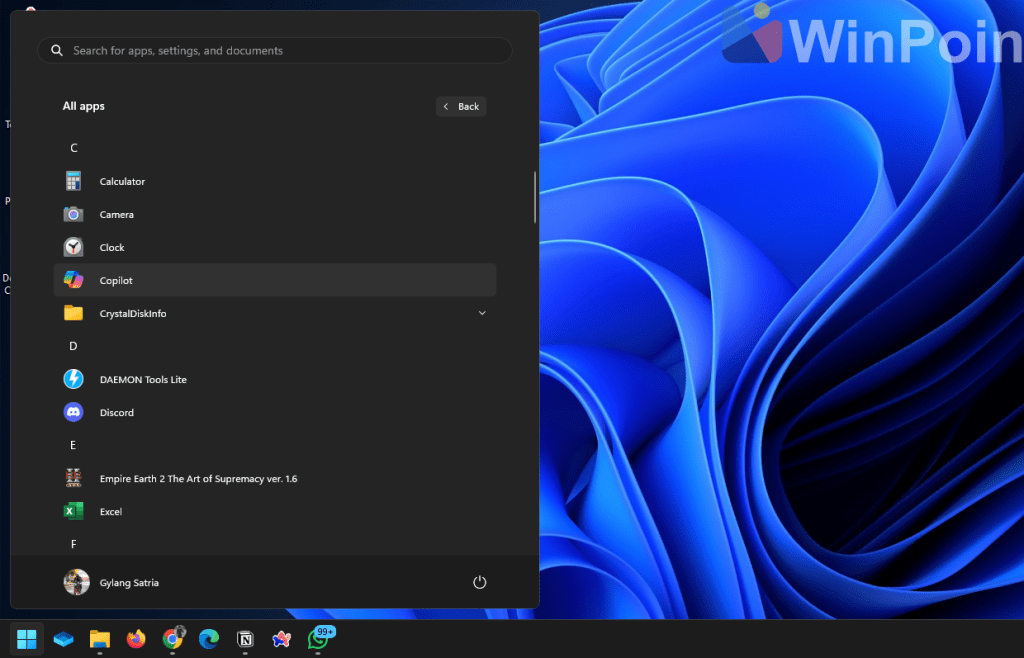1024x658 pixels.
Task: Click the Back button
Action: (x=461, y=106)
